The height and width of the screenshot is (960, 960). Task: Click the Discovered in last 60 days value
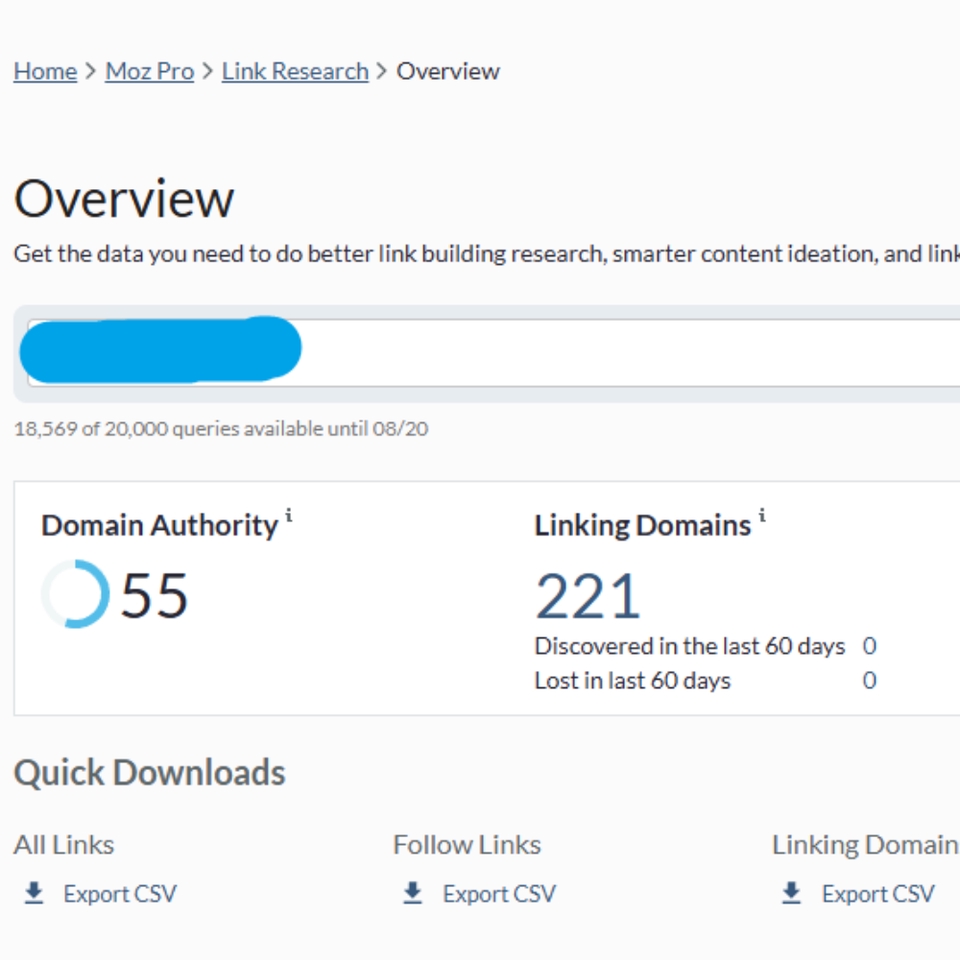click(x=869, y=646)
